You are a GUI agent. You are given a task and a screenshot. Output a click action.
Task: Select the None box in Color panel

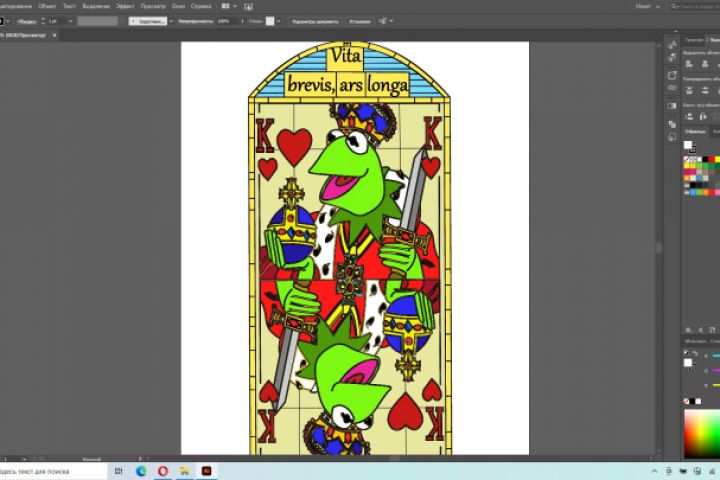coord(686,401)
